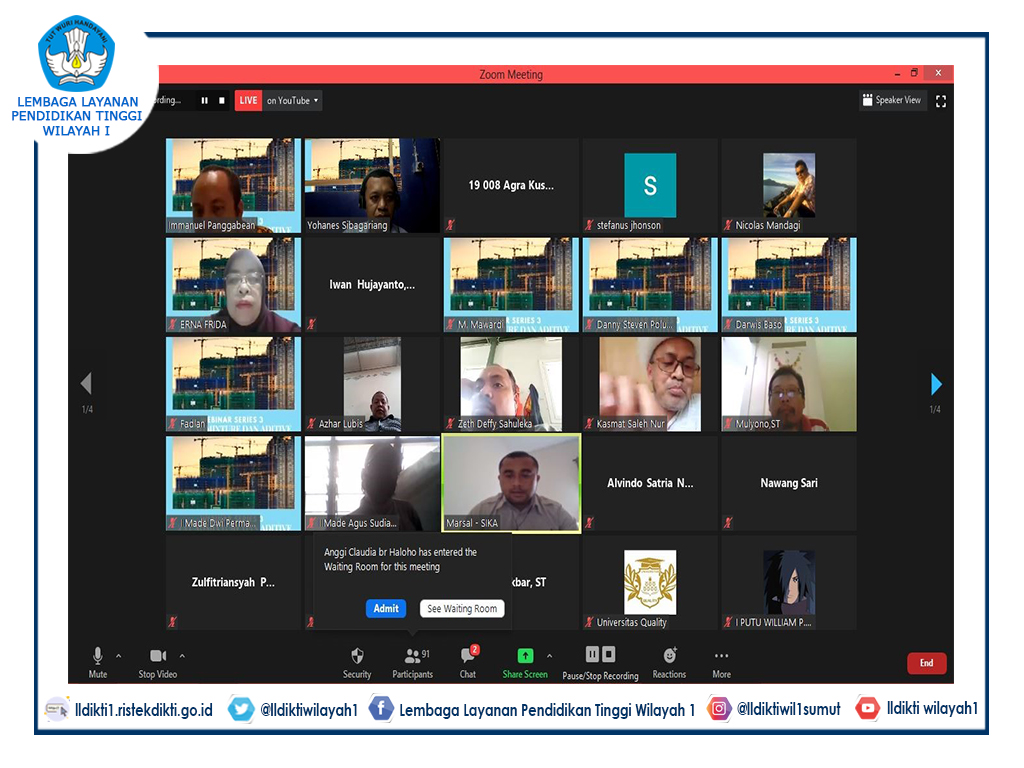Click the Zoom Meeting title bar text
This screenshot has width=1024, height=768.
(x=511, y=74)
